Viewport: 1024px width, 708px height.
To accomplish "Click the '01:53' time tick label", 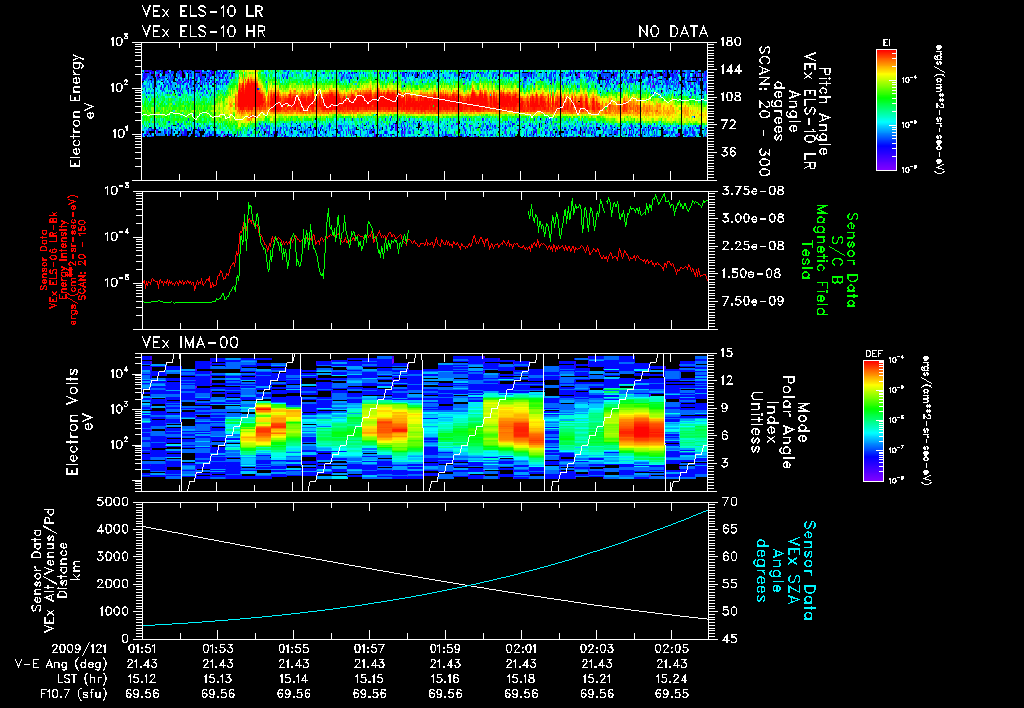I will [218, 649].
